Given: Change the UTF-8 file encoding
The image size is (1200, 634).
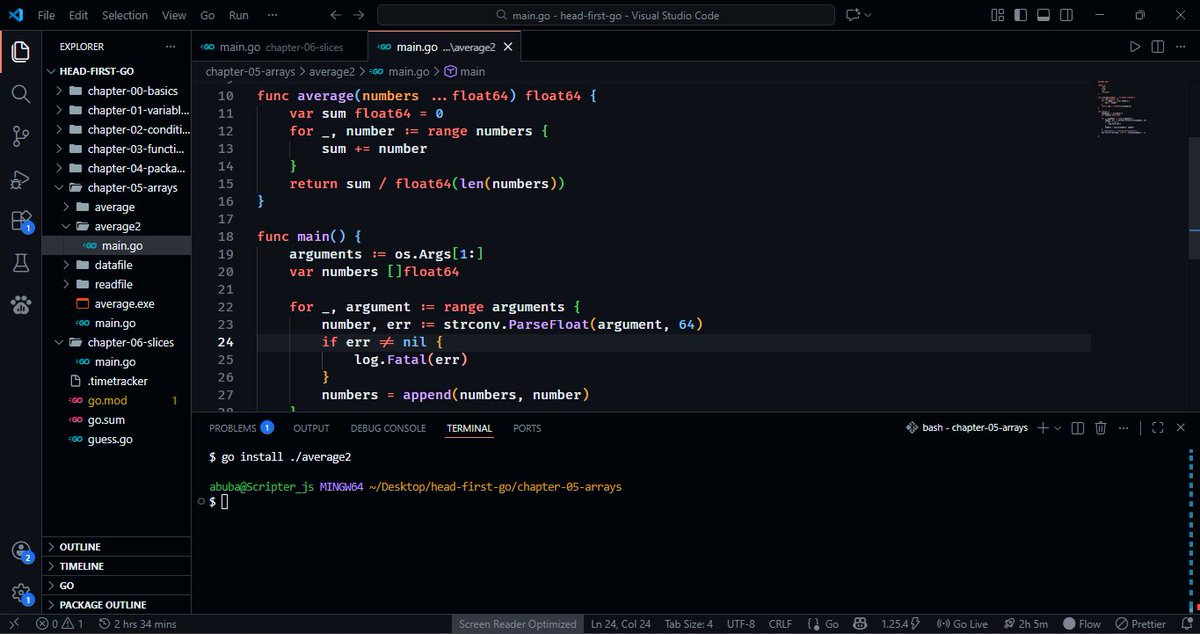Looking at the screenshot, I should coord(740,624).
